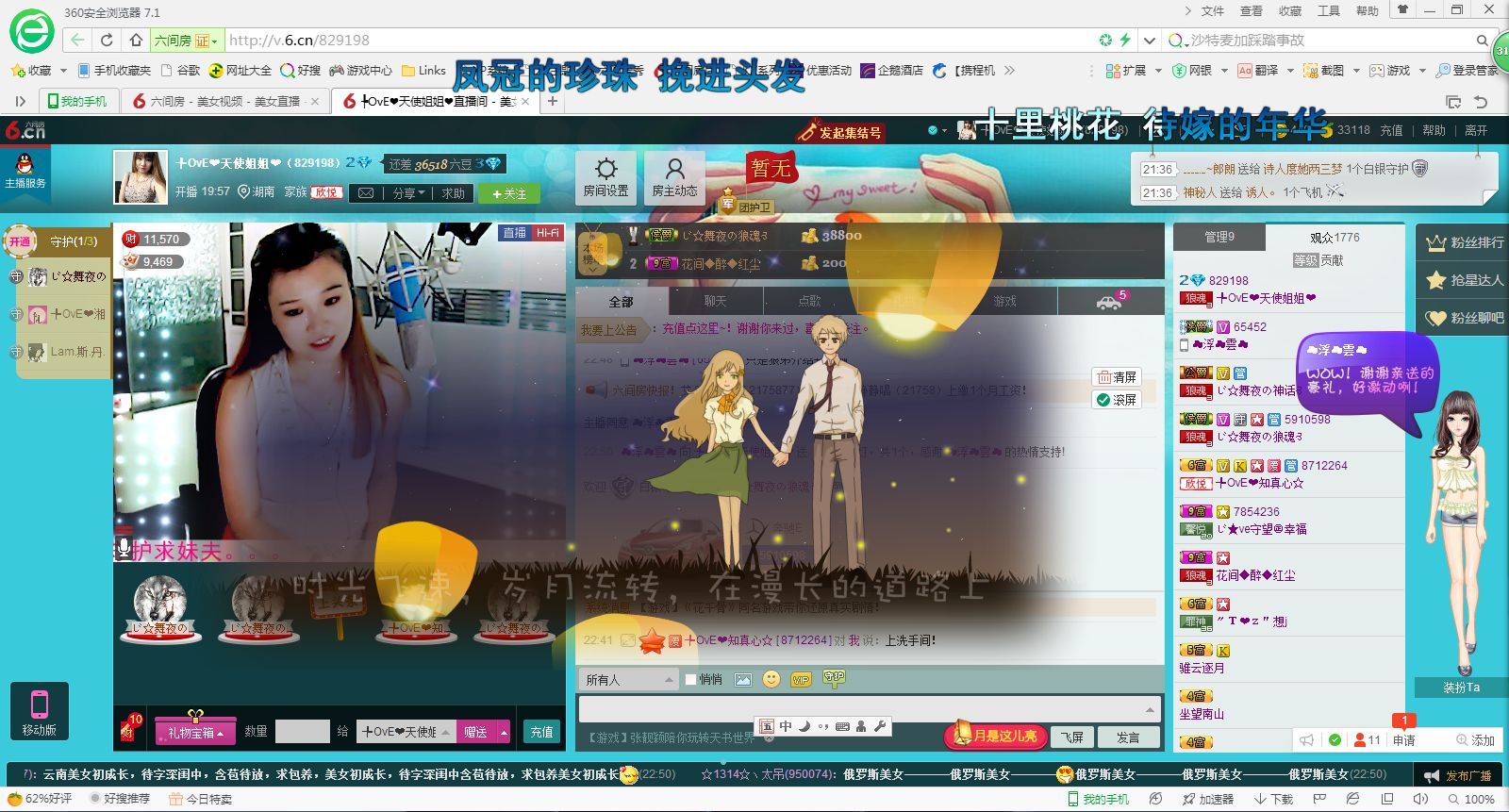Open the 文件 menu

pos(1213,11)
